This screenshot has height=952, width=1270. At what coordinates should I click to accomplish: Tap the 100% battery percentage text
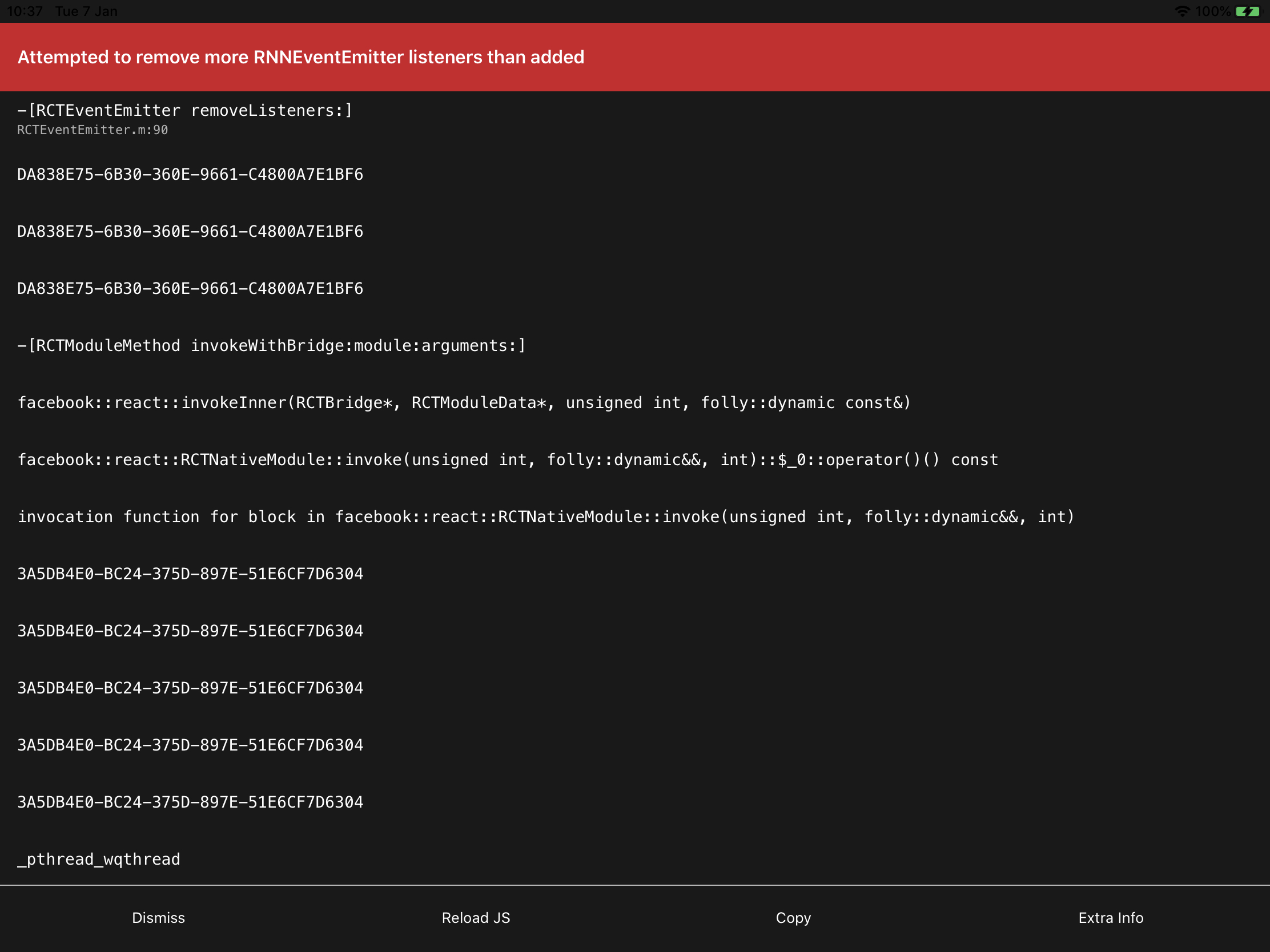(1212, 11)
